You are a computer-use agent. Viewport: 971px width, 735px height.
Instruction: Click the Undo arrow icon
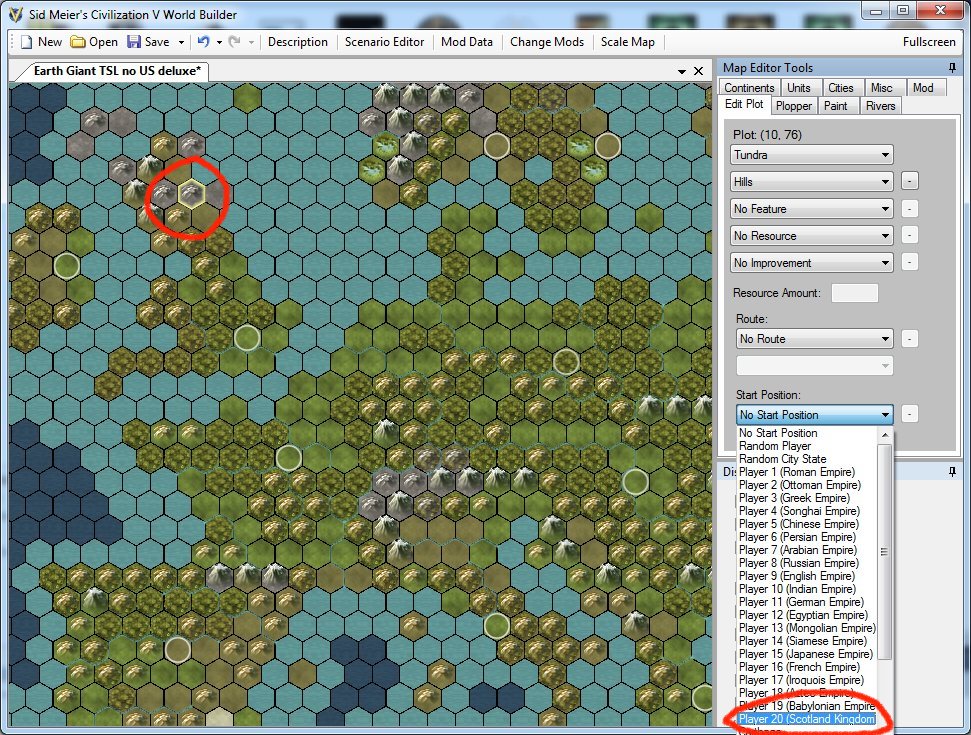tap(203, 42)
